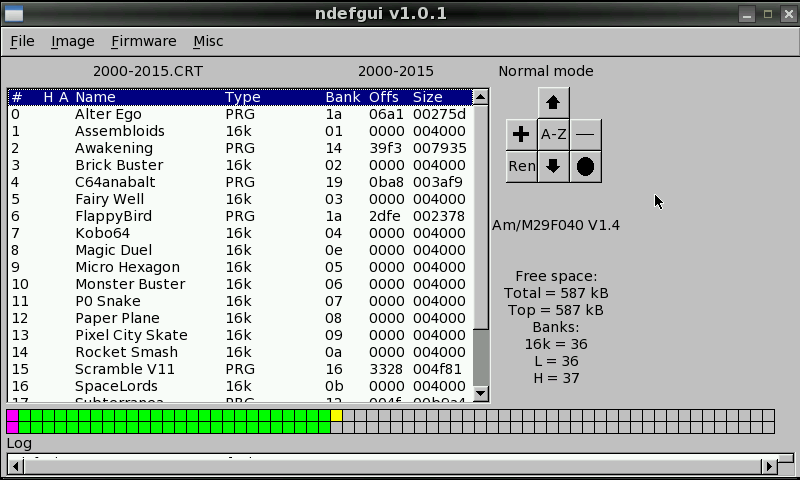Open the Firmware menu
Image resolution: width=800 pixels, height=480 pixels.
[144, 41]
